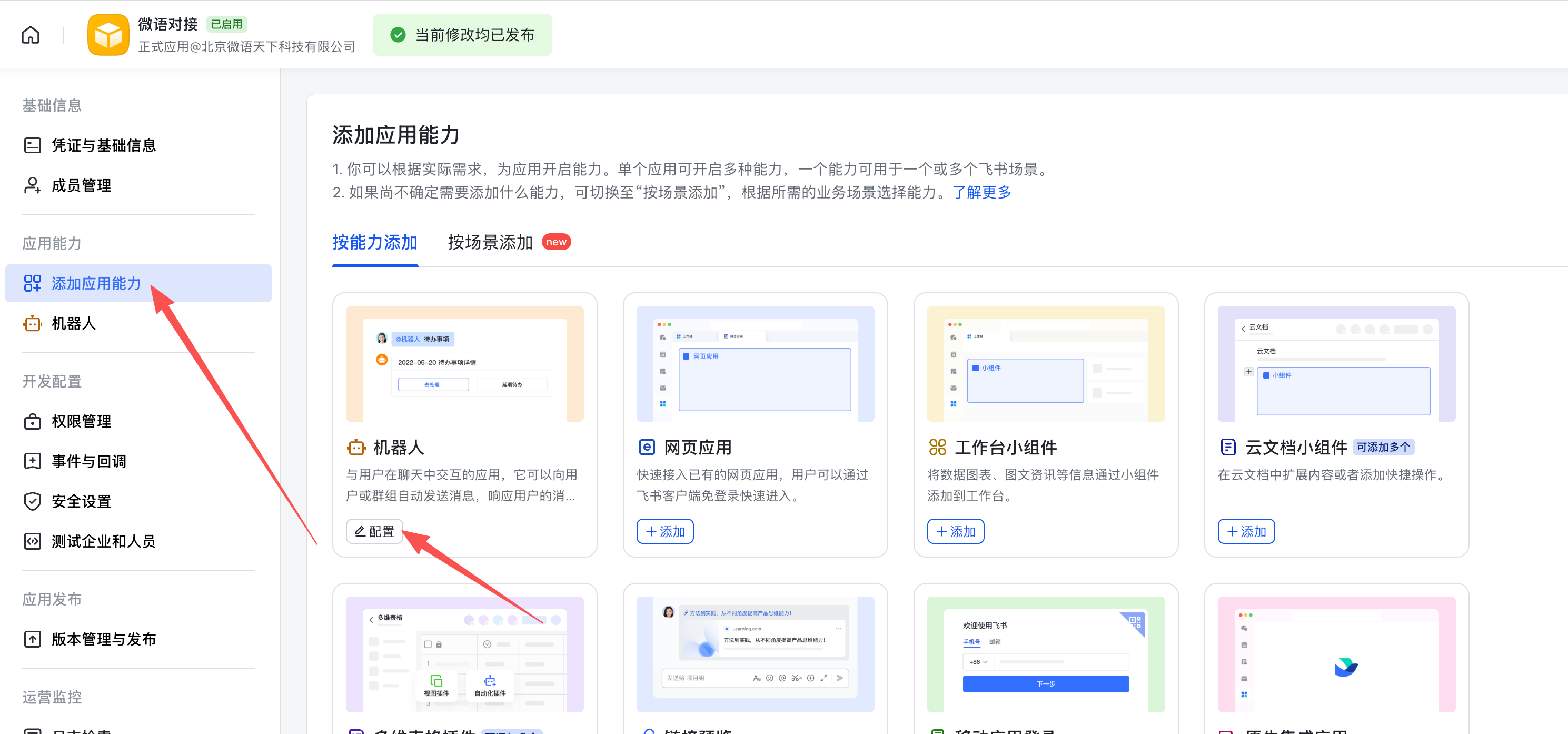Open 版本管理与发布 in the sidebar
Viewport: 1568px width, 734px height.
coord(104,639)
